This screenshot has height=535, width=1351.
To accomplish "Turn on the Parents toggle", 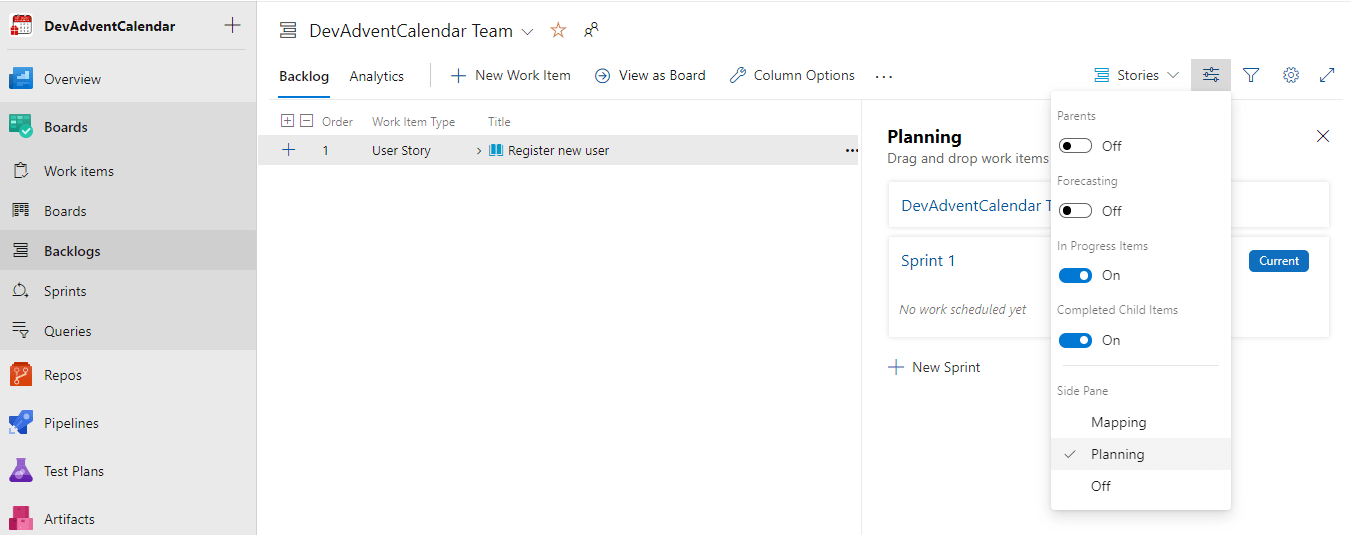I will pos(1075,146).
